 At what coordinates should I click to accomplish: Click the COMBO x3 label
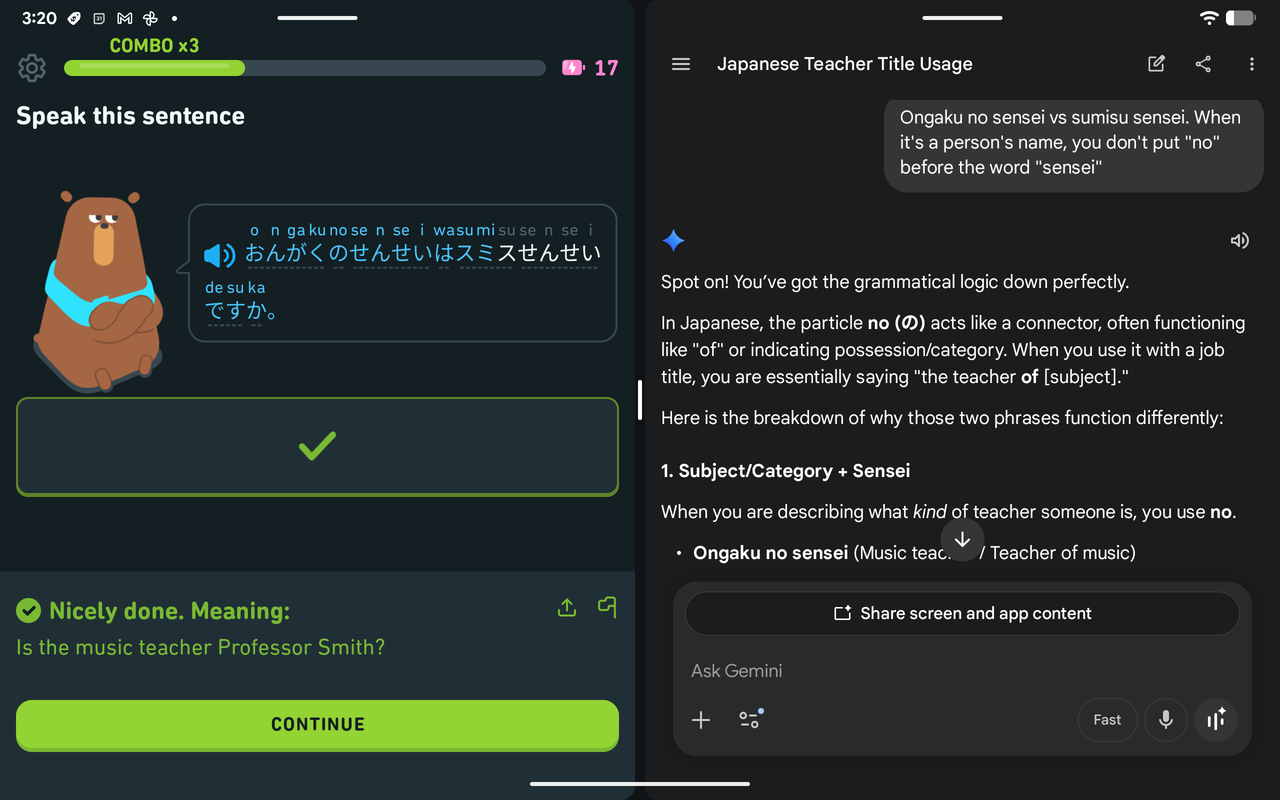click(154, 46)
